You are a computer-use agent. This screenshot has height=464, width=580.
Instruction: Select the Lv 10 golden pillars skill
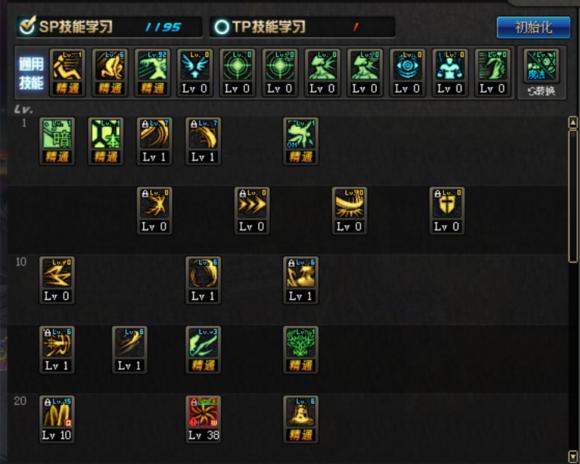pyautogui.click(x=57, y=419)
